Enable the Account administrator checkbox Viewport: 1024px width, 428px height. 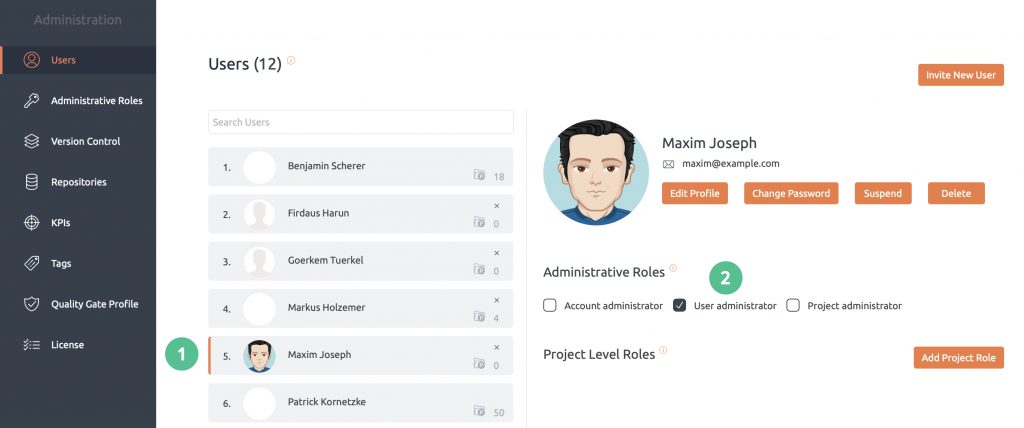tap(550, 305)
